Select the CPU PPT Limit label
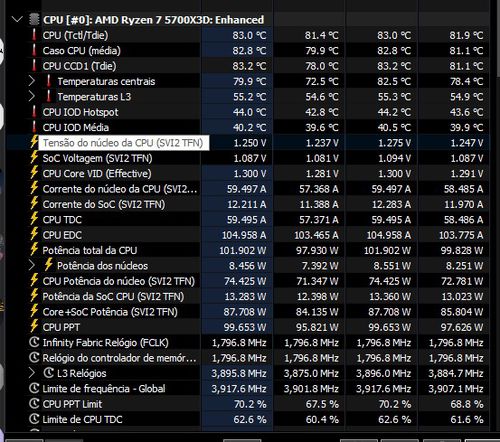 [x=72, y=404]
